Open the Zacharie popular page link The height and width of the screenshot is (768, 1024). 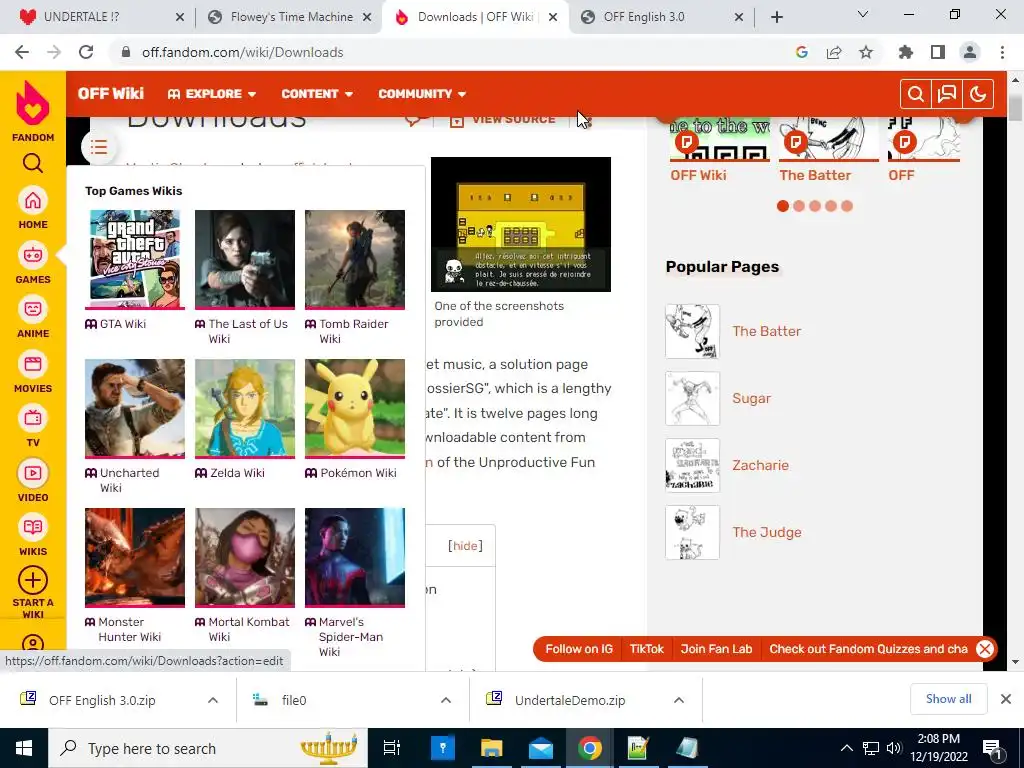761,465
